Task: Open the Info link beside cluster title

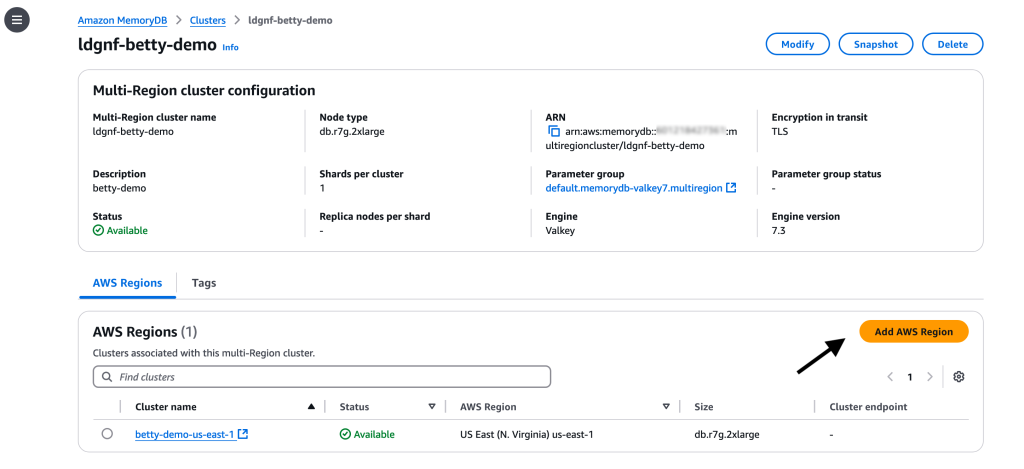Action: 231,48
